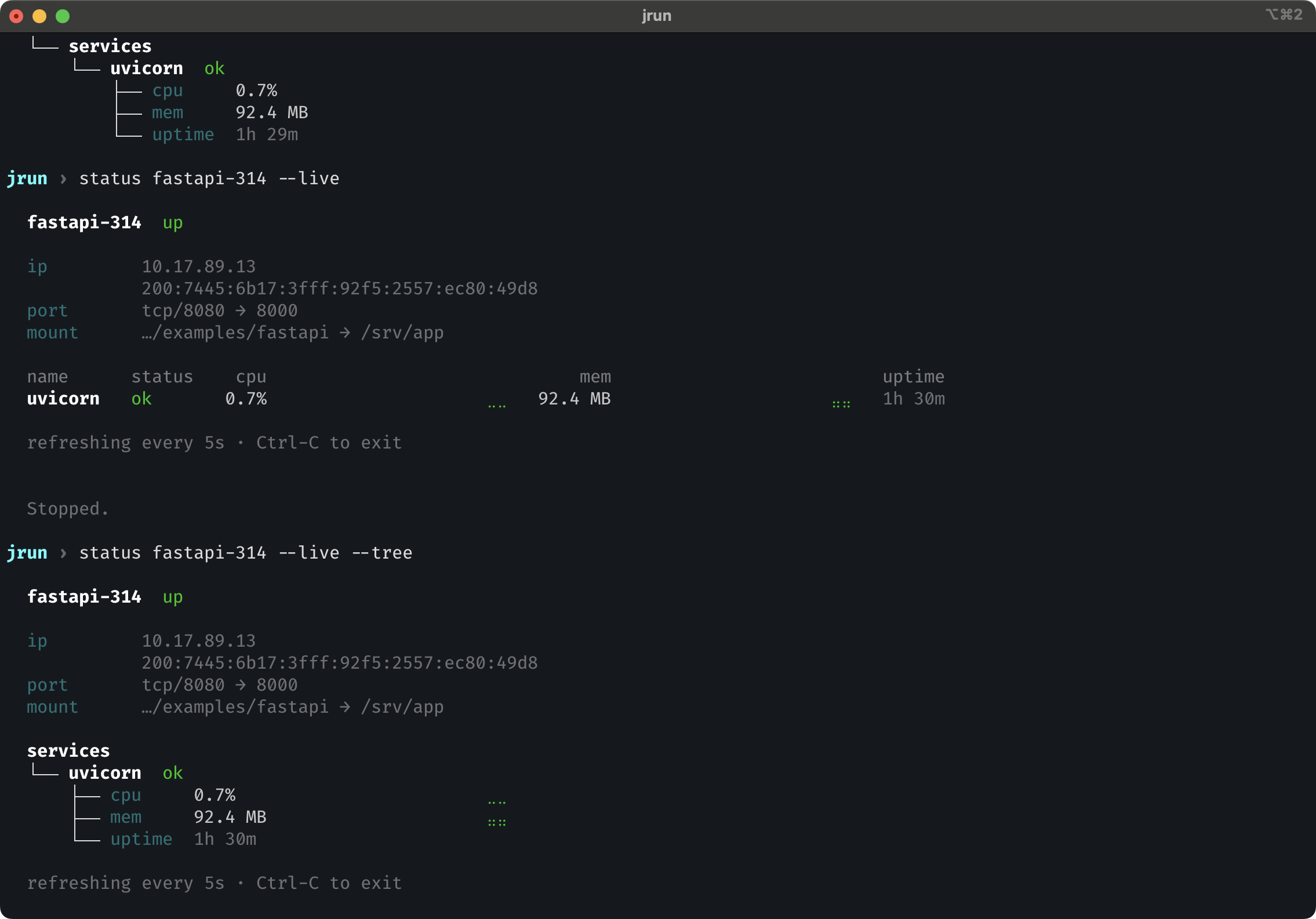1316x919 pixels.
Task: Select the uptime value 1h 29m
Action: [x=267, y=134]
